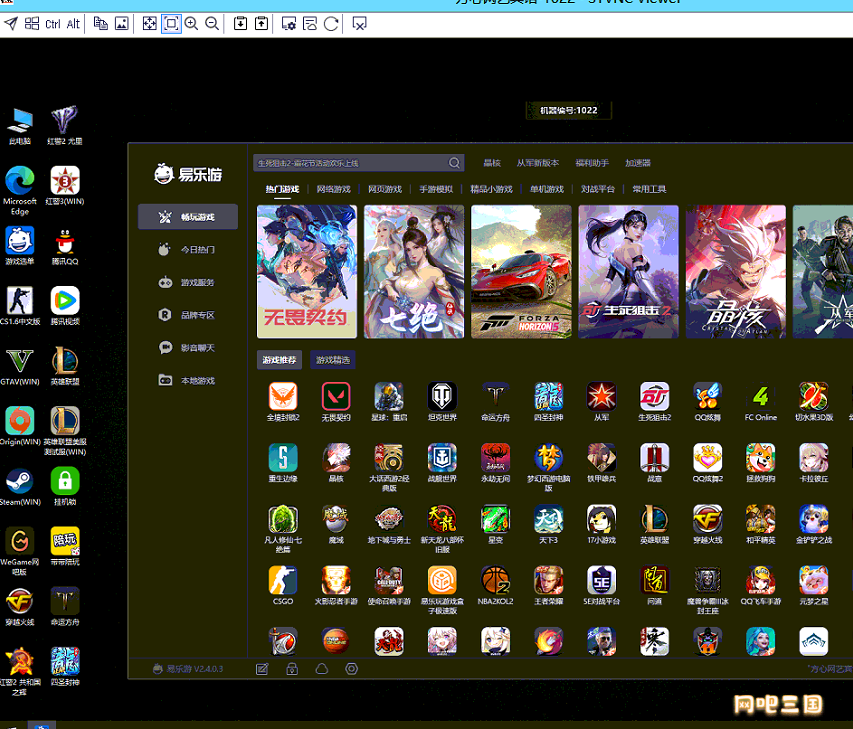Switch to the 手游模拟 tab
Screen dimensions: 853x729
click(x=436, y=189)
